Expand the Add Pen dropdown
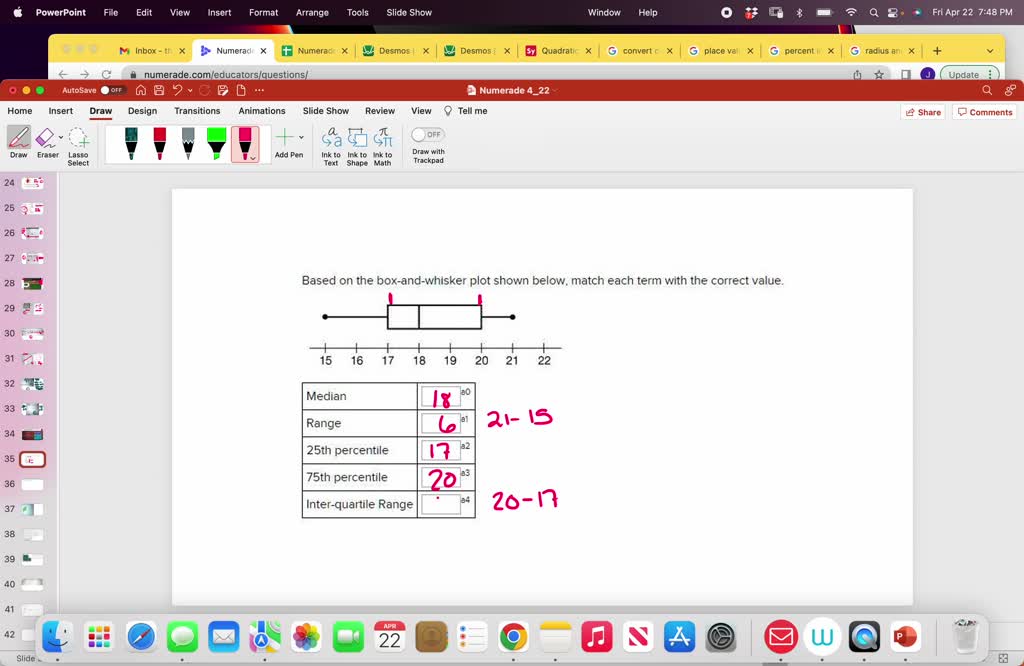Image resolution: width=1024 pixels, height=666 pixels. 301,138
